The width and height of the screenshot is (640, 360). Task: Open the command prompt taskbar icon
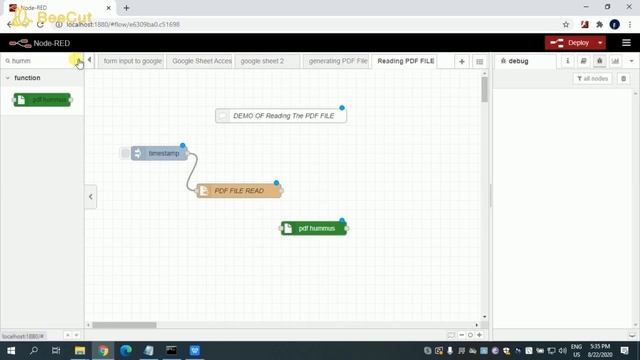(171, 351)
